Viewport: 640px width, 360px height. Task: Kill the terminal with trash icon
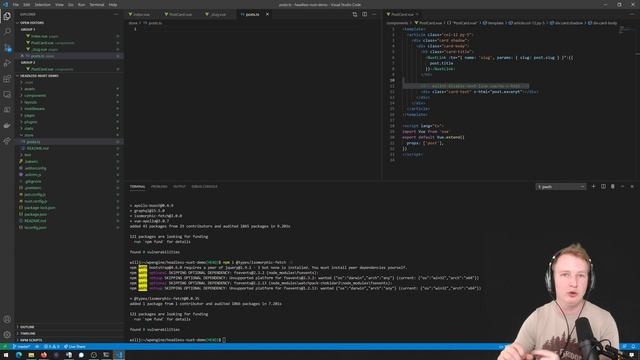click(613, 187)
